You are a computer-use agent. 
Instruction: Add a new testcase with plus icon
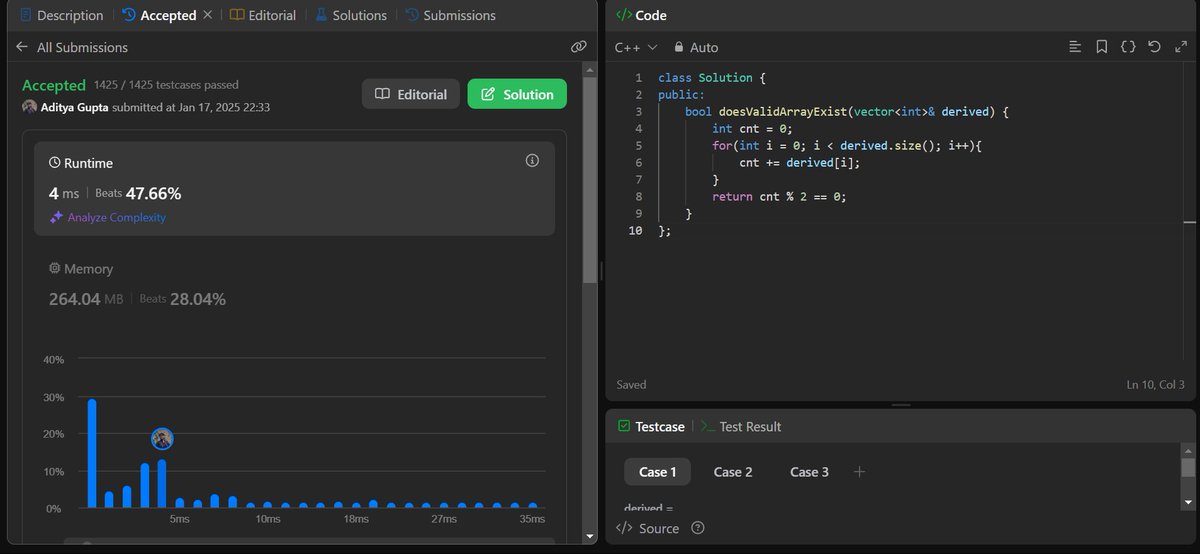[x=859, y=472]
